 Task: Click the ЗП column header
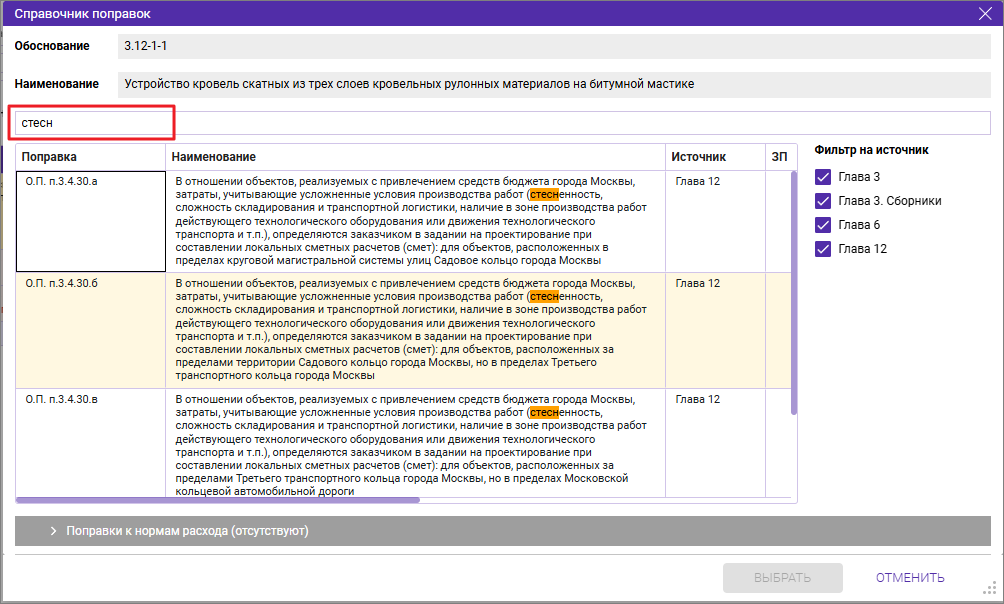(x=779, y=157)
